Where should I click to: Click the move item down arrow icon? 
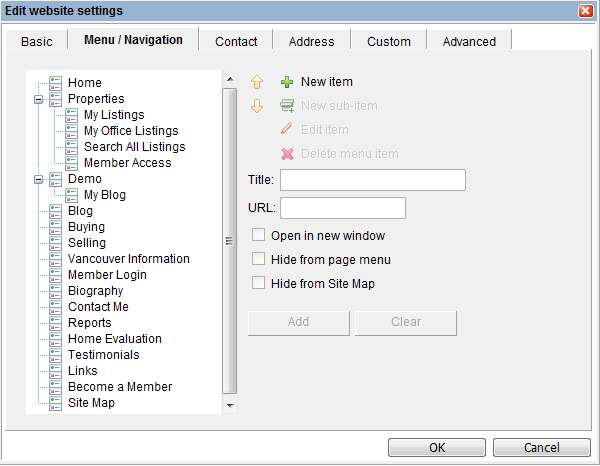click(x=257, y=106)
